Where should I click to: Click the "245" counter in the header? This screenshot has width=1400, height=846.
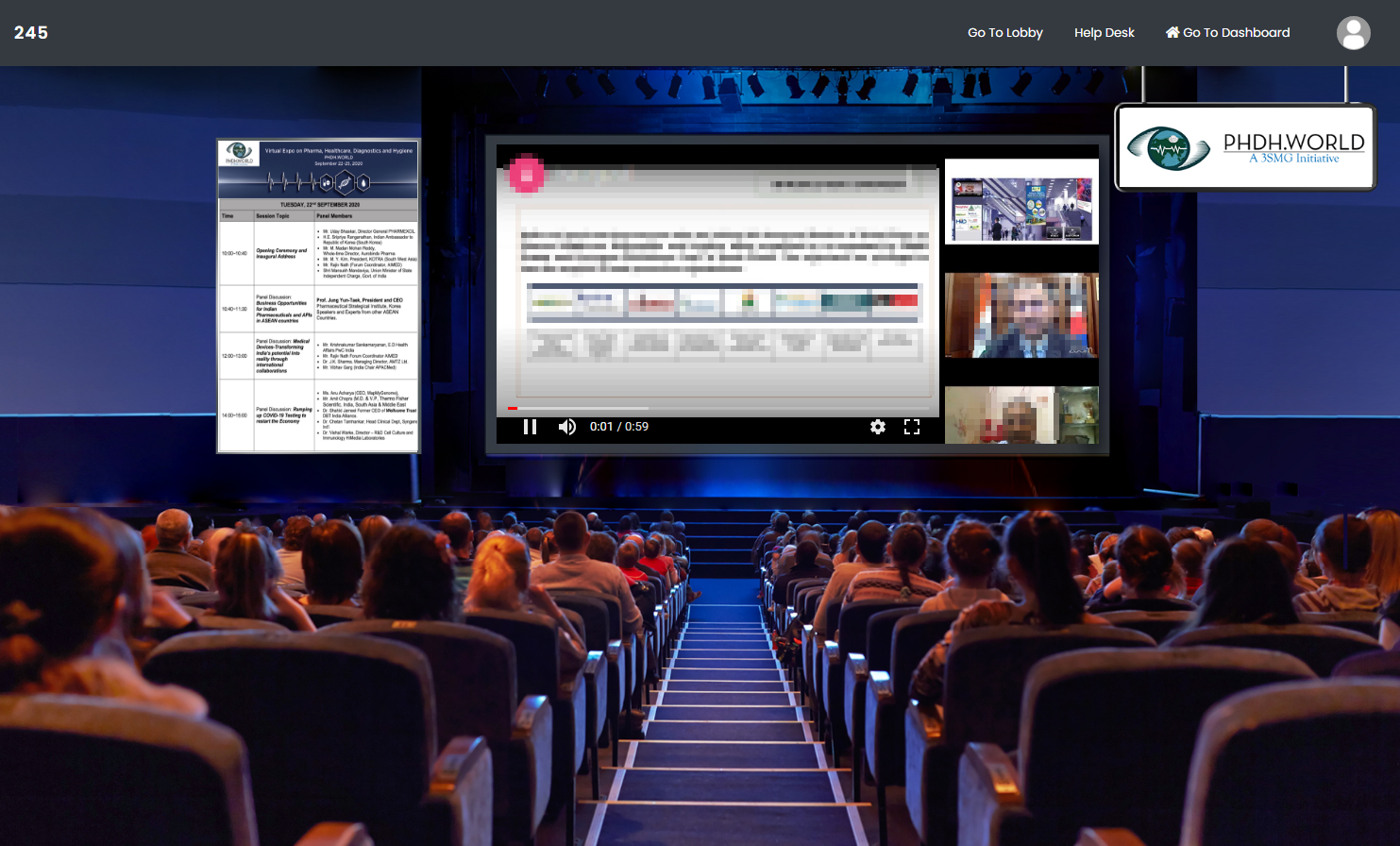point(31,33)
